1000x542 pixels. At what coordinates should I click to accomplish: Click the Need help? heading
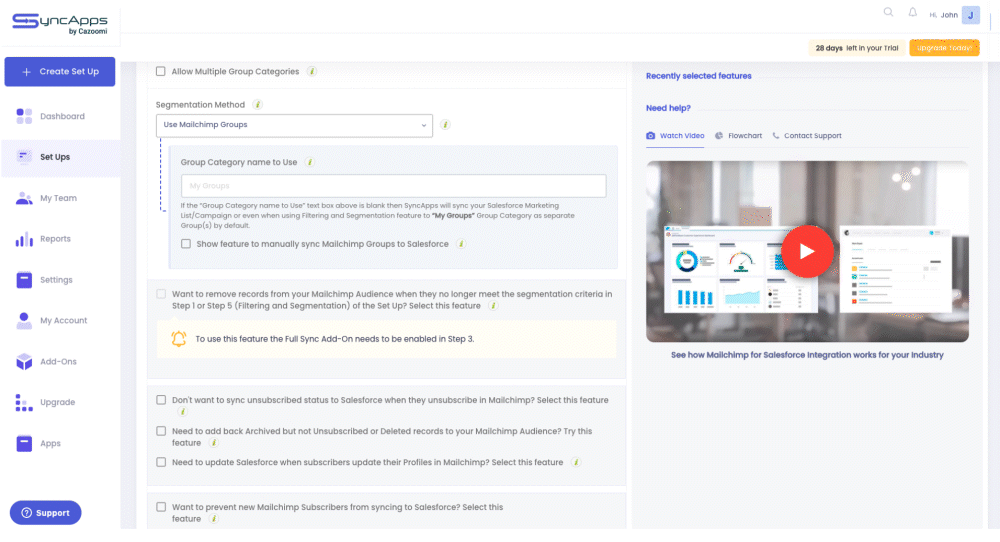coord(668,108)
